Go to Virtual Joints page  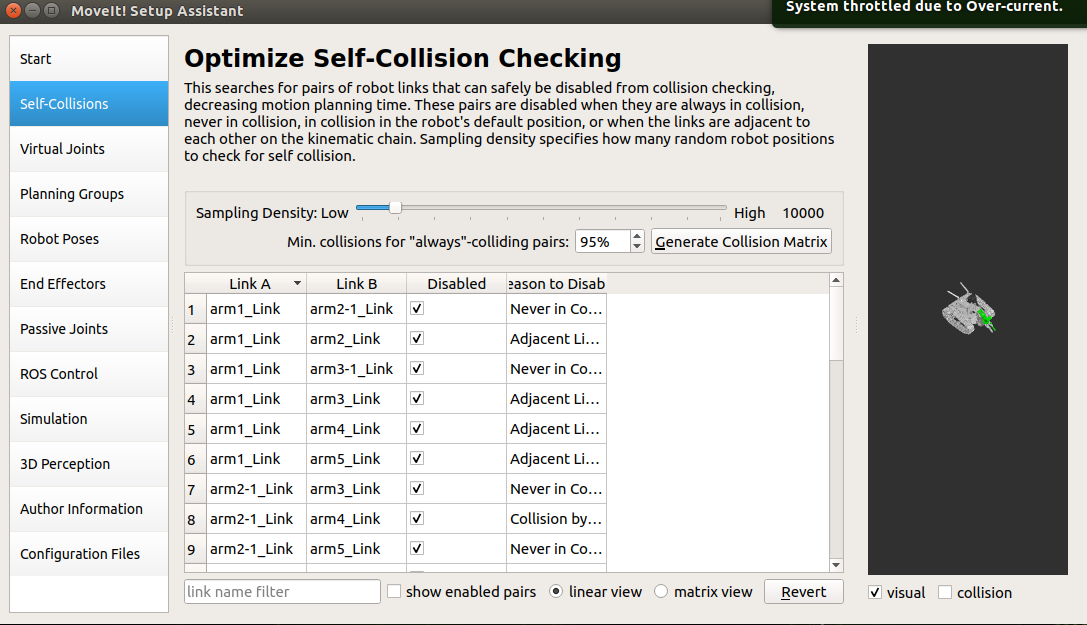point(89,149)
